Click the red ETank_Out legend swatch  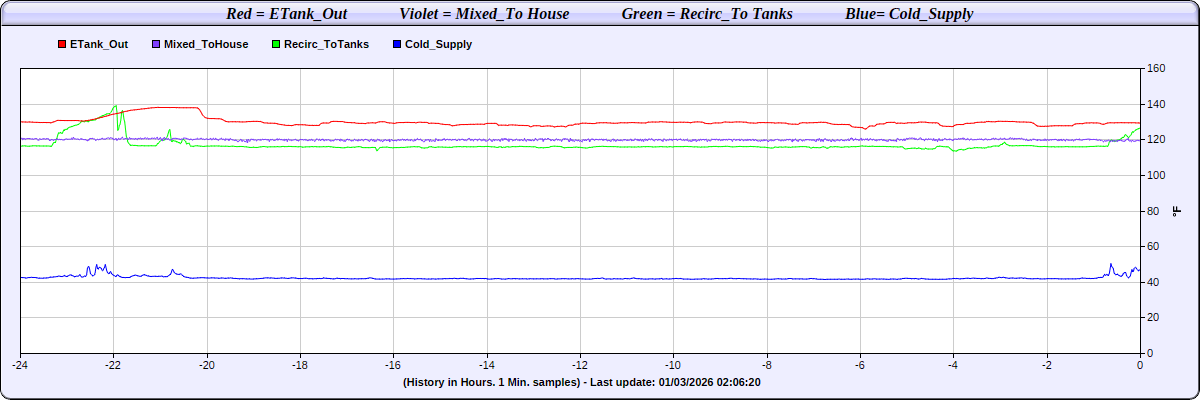click(x=62, y=45)
